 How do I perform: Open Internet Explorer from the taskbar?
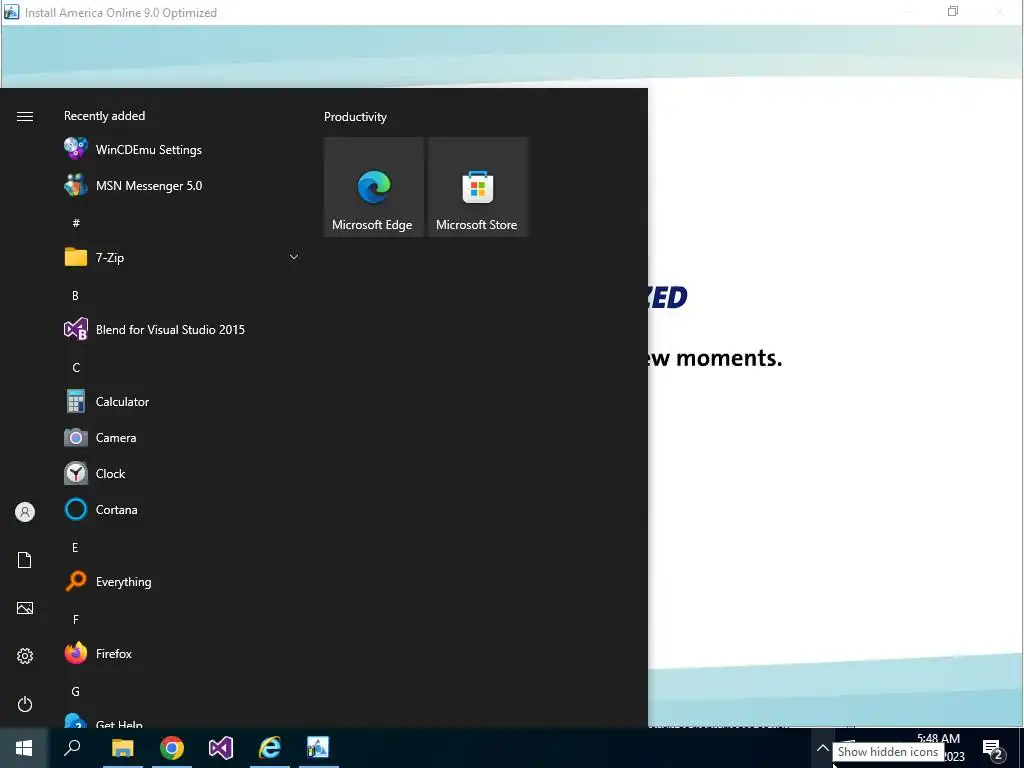click(270, 748)
